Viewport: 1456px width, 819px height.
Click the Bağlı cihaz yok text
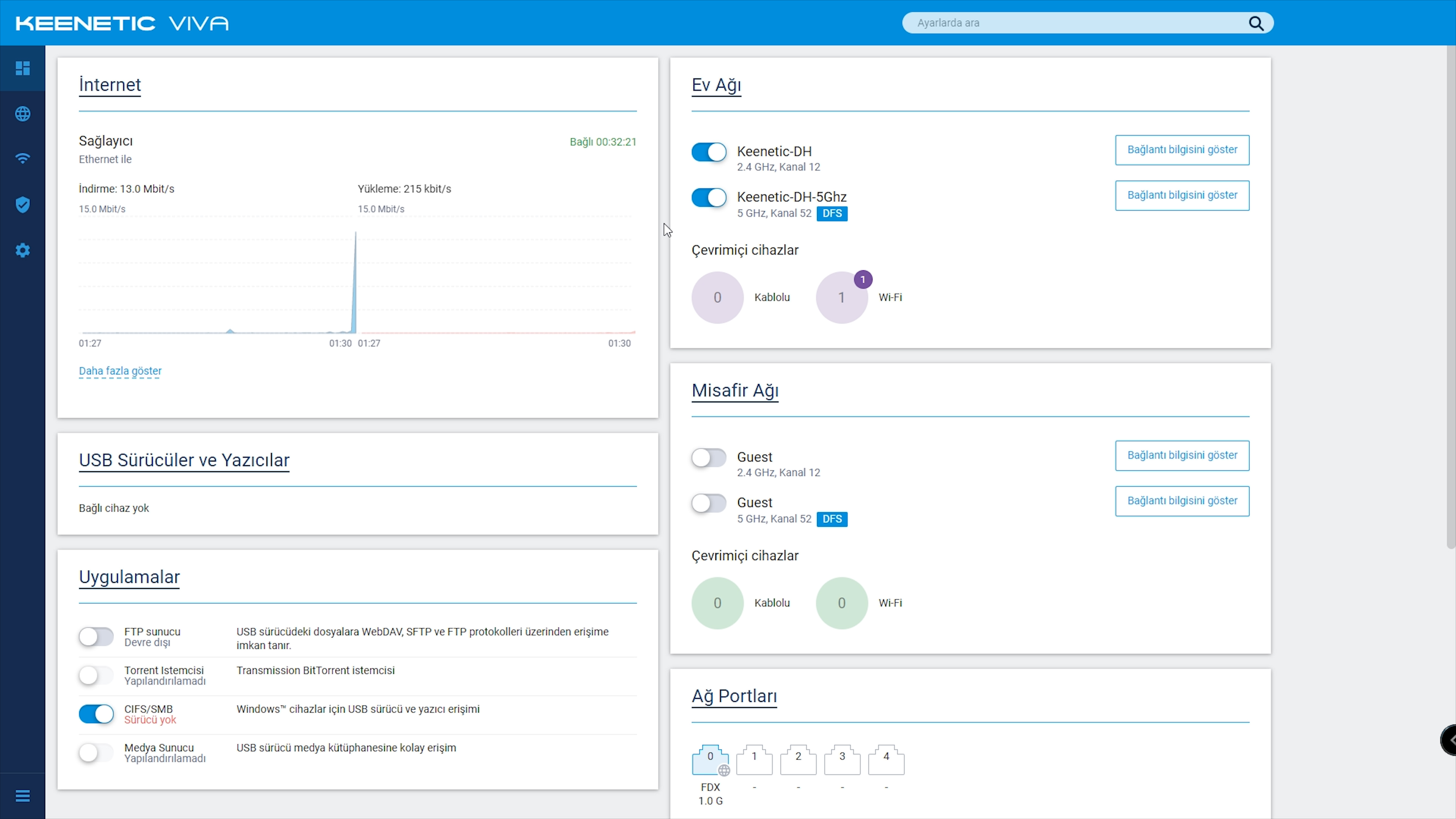(114, 508)
